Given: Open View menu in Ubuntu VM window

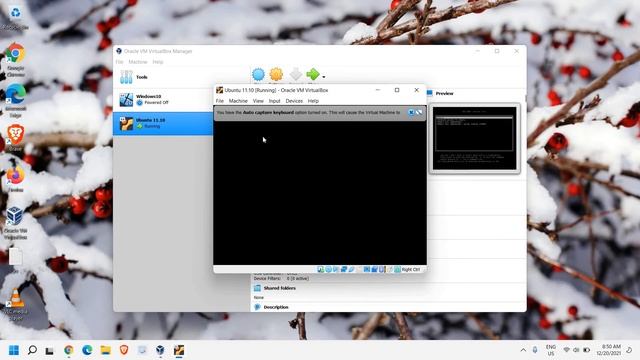Looking at the screenshot, I should tap(258, 101).
